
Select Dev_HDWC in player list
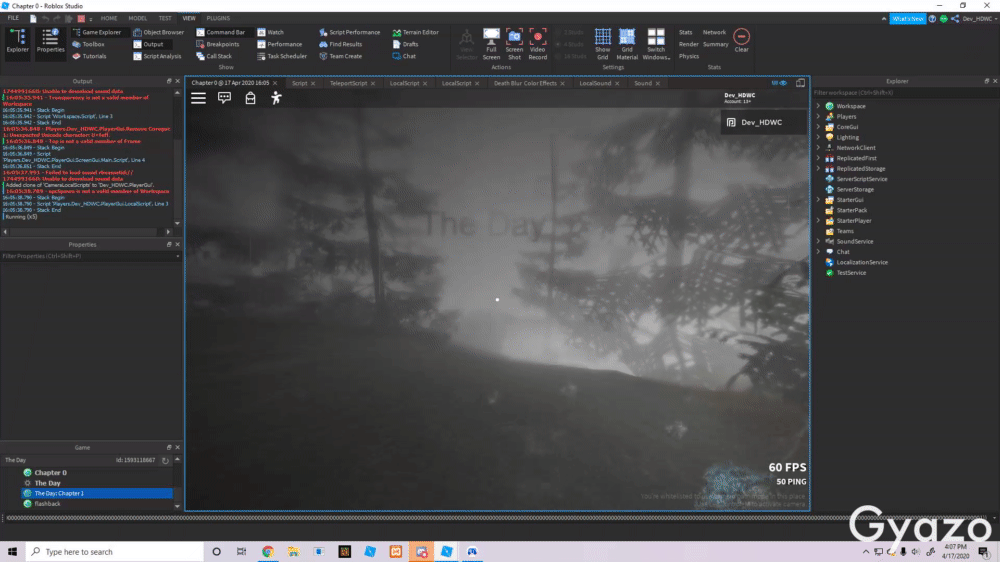point(763,122)
